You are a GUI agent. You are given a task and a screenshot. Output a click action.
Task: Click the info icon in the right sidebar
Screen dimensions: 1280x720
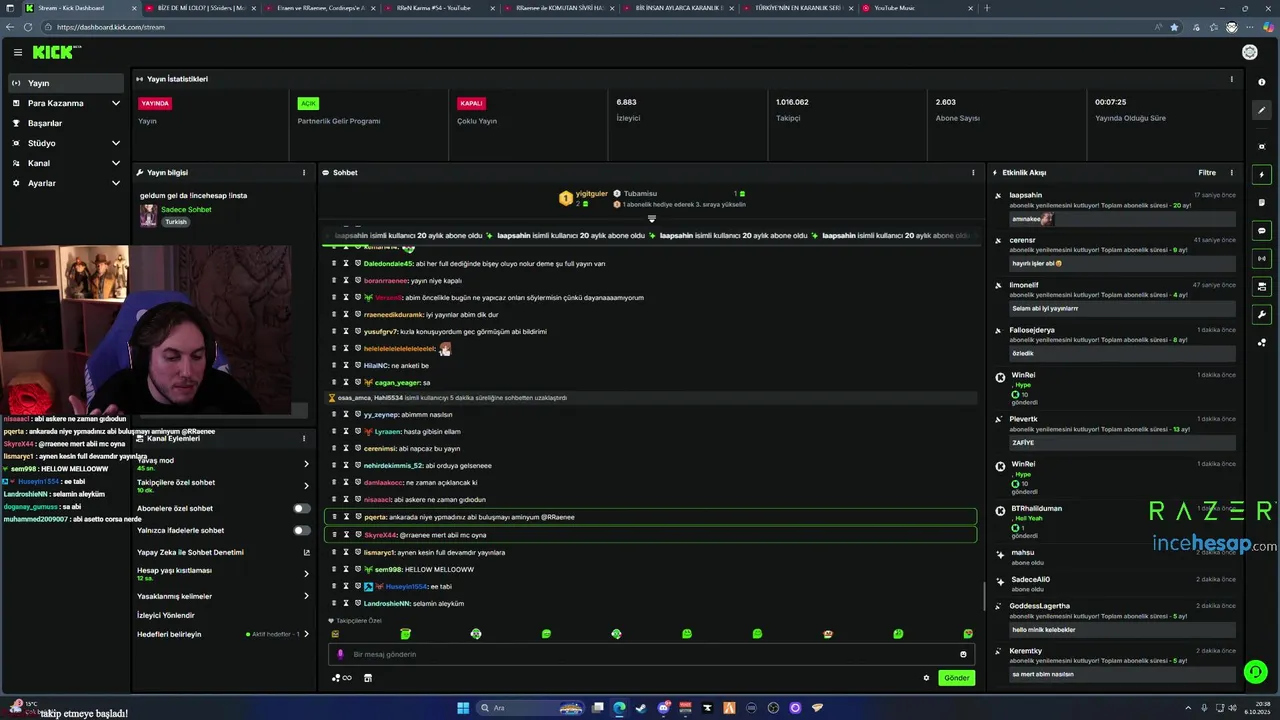tap(1262, 82)
